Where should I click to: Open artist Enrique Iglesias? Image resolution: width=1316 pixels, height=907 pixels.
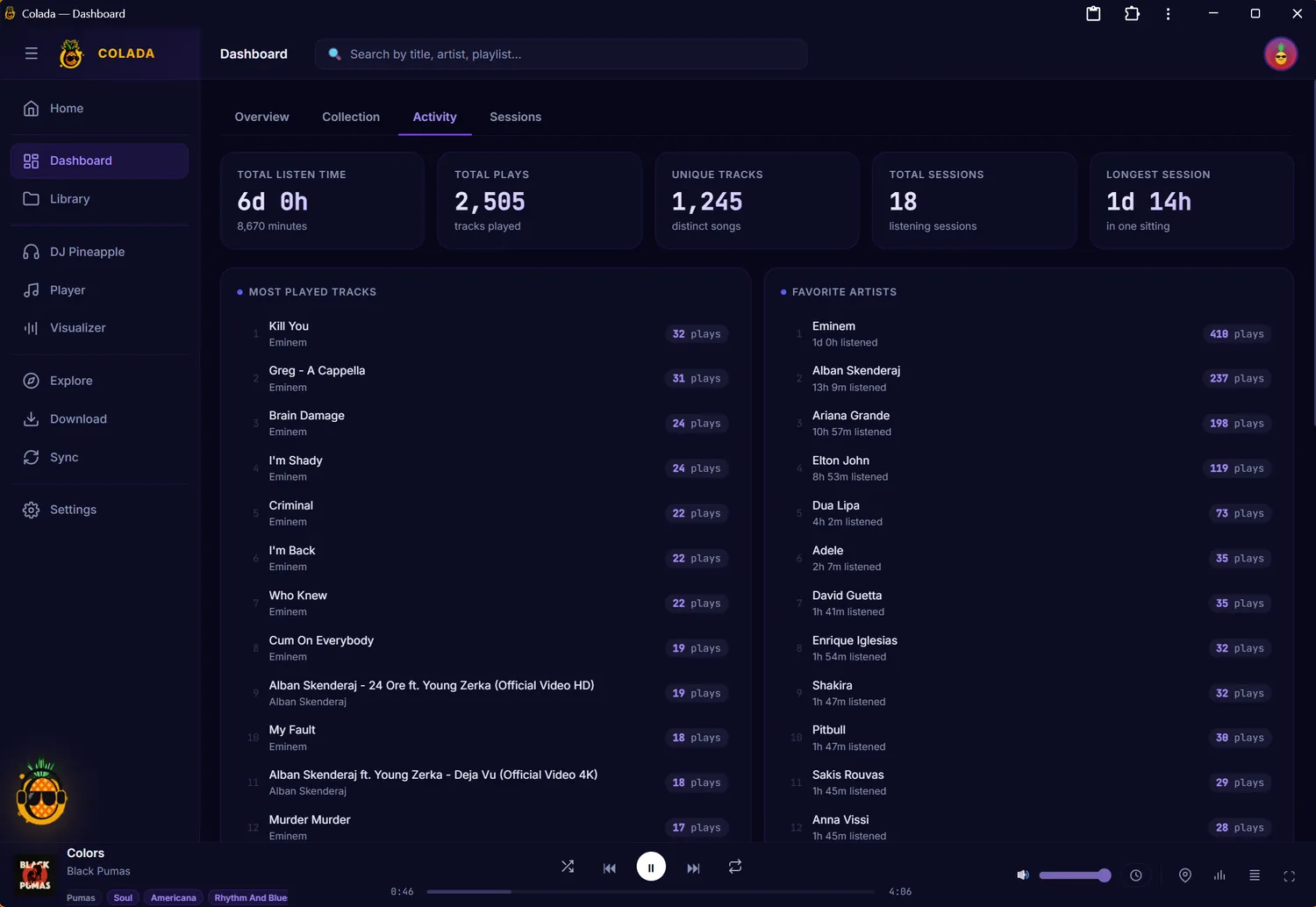pyautogui.click(x=1028, y=648)
